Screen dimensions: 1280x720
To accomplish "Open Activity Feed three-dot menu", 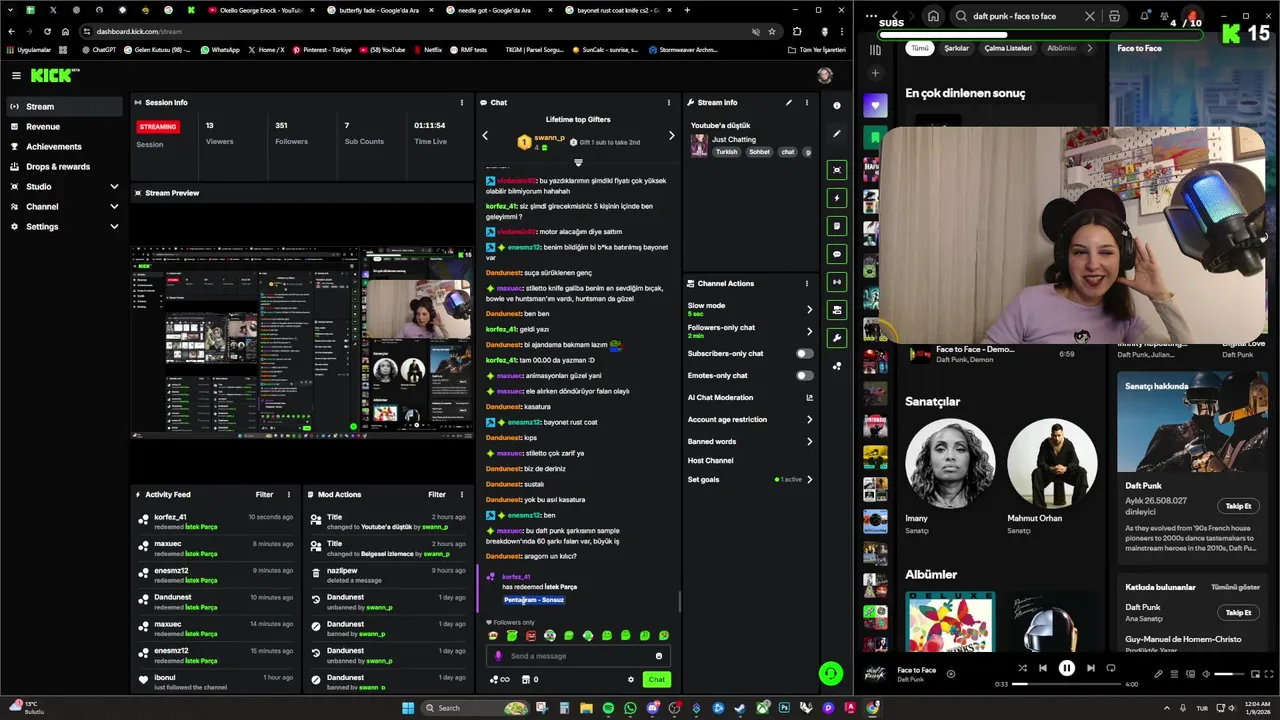I will (x=289, y=494).
